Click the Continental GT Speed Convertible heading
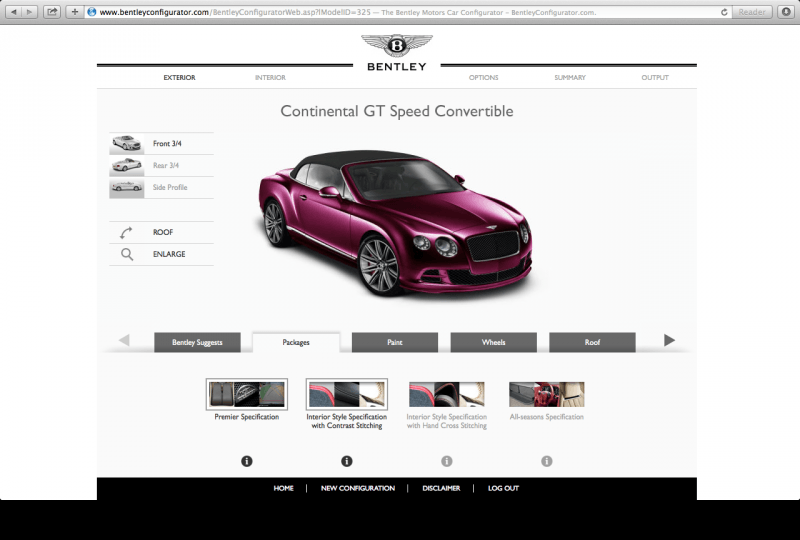Screen dimensions: 800x540 397,111
